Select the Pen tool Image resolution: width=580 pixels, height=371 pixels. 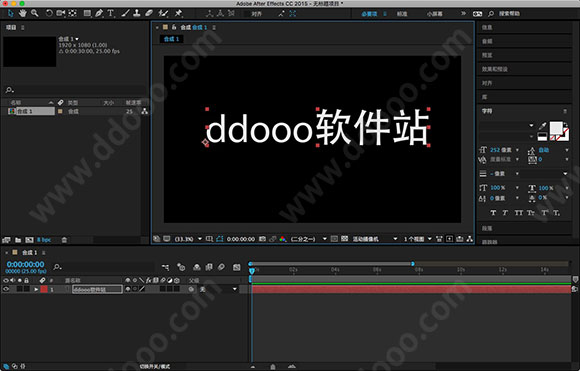(99, 13)
